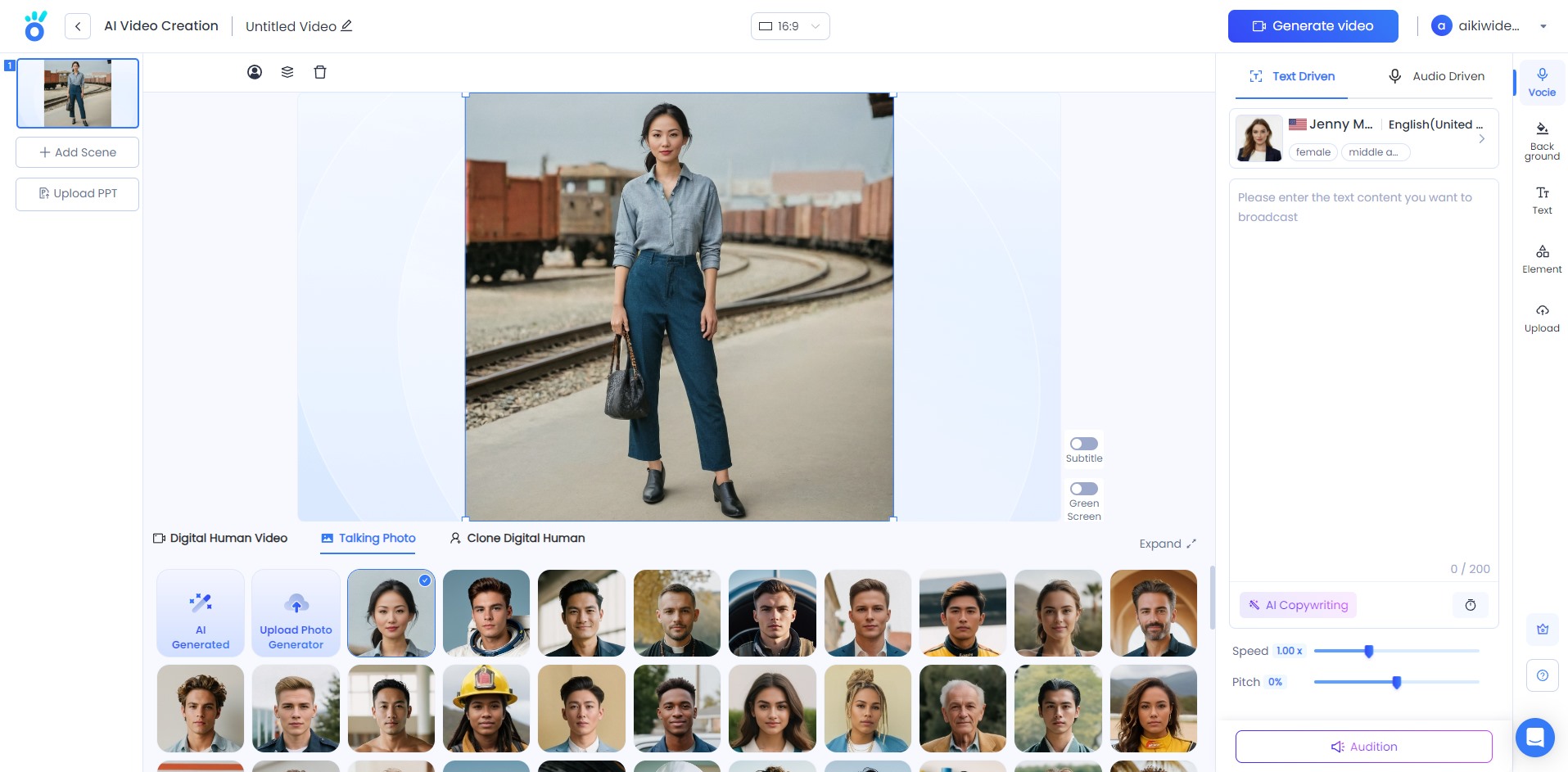The height and width of the screenshot is (772, 1568).
Task: Select the Talking Photo tab
Action: click(x=368, y=538)
